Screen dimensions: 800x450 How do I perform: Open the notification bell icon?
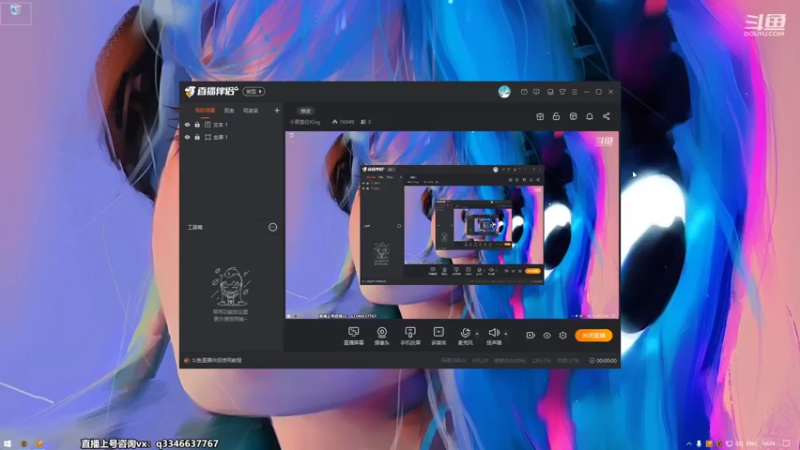[x=589, y=116]
